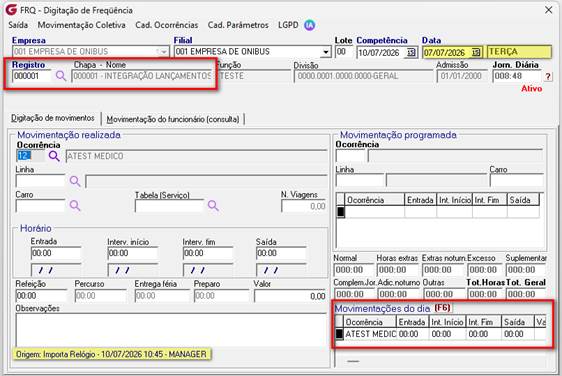Click Int. Início header in Movimentação programada grid

454,200
